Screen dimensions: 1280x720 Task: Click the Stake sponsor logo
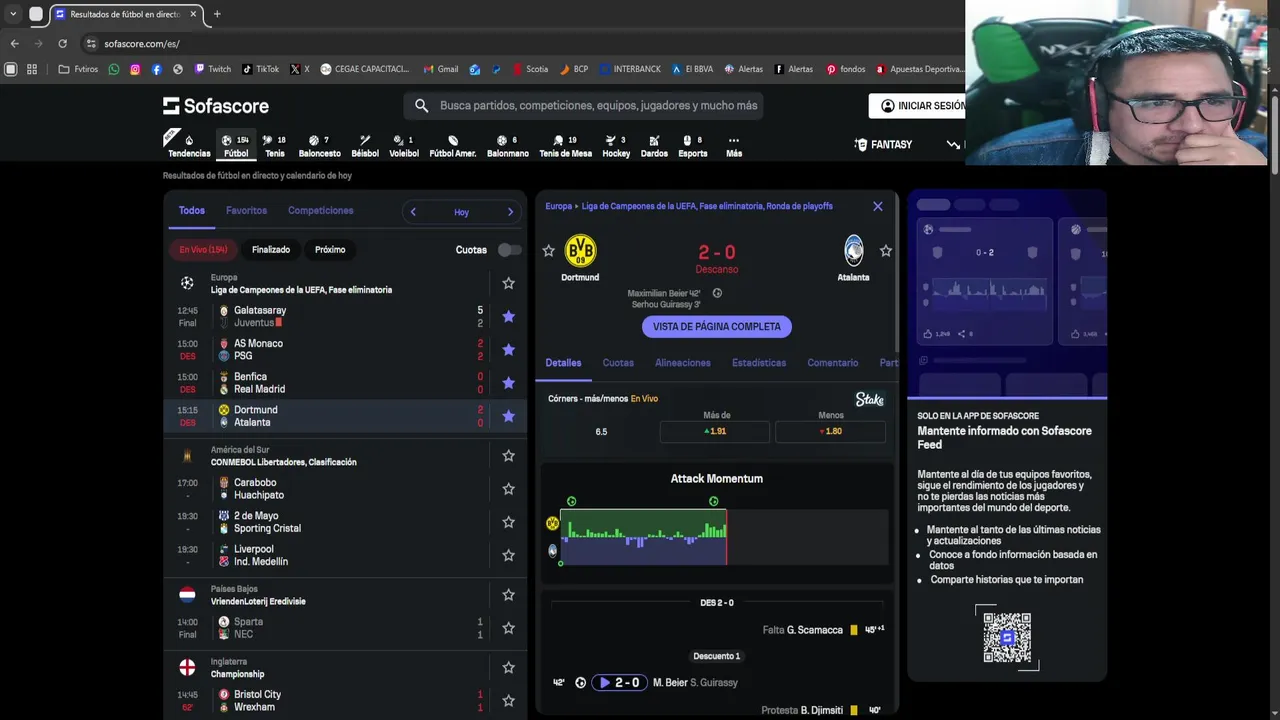870,399
